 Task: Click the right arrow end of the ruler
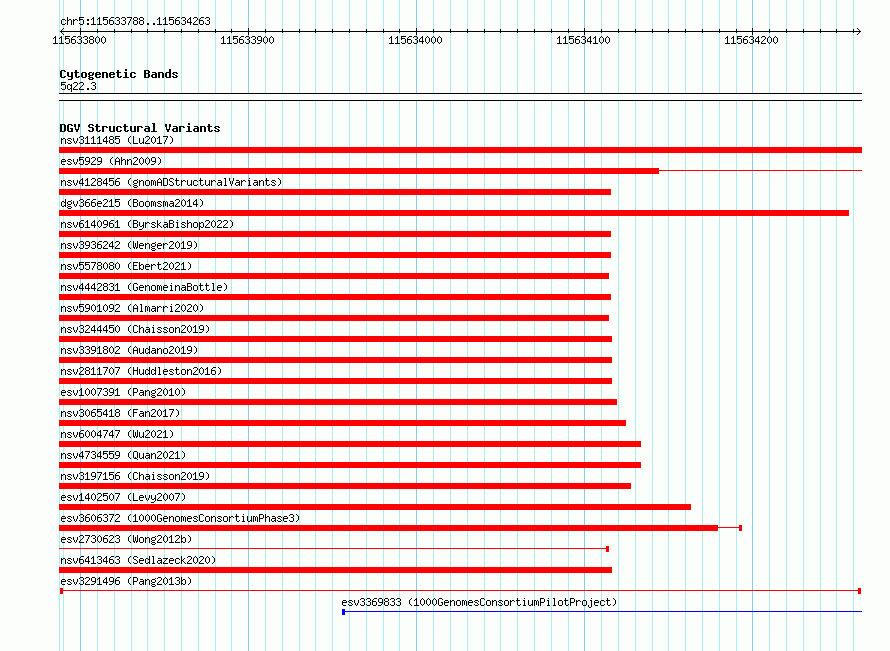[x=858, y=31]
